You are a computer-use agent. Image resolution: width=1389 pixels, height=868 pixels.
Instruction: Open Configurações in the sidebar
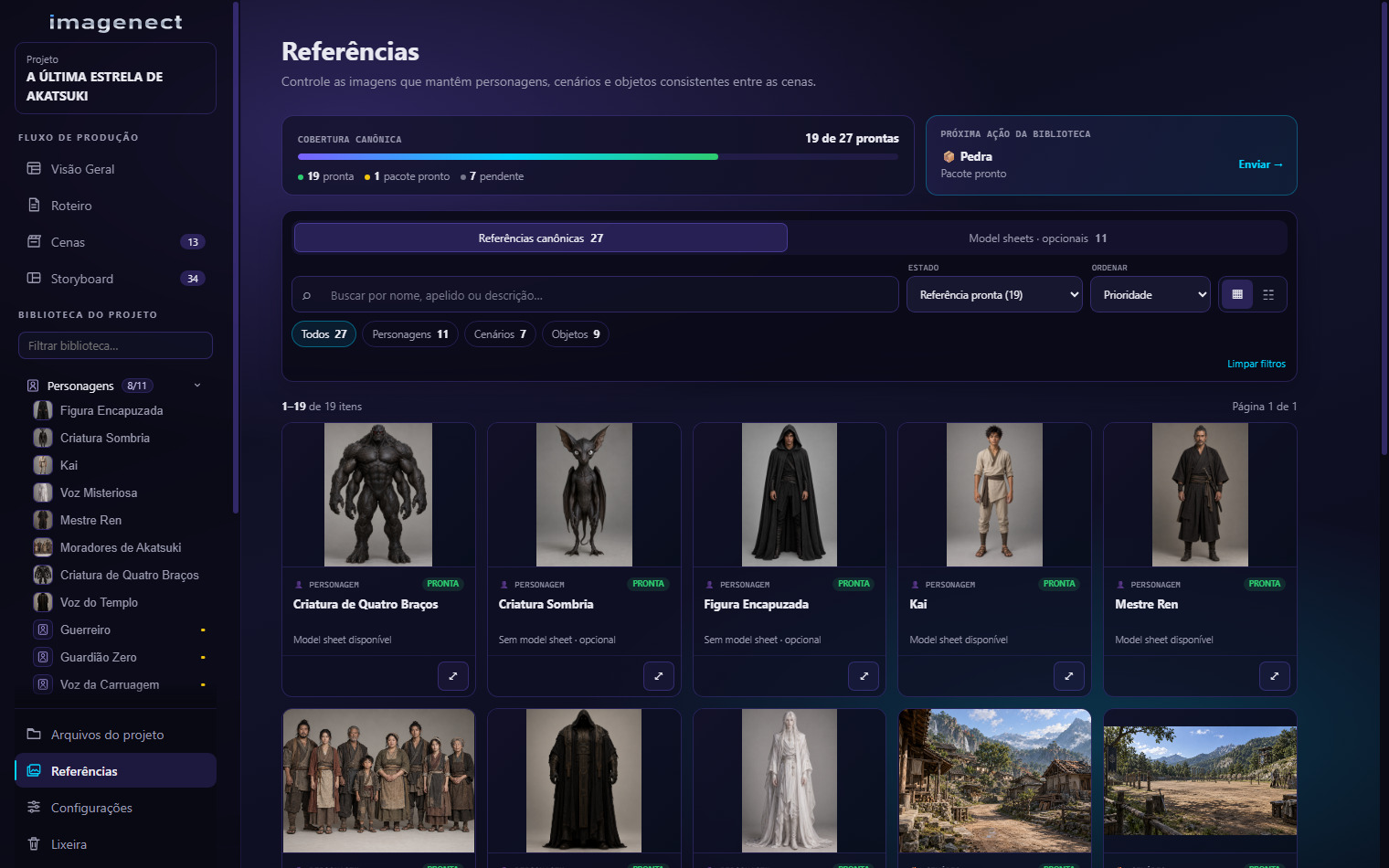[115, 808]
